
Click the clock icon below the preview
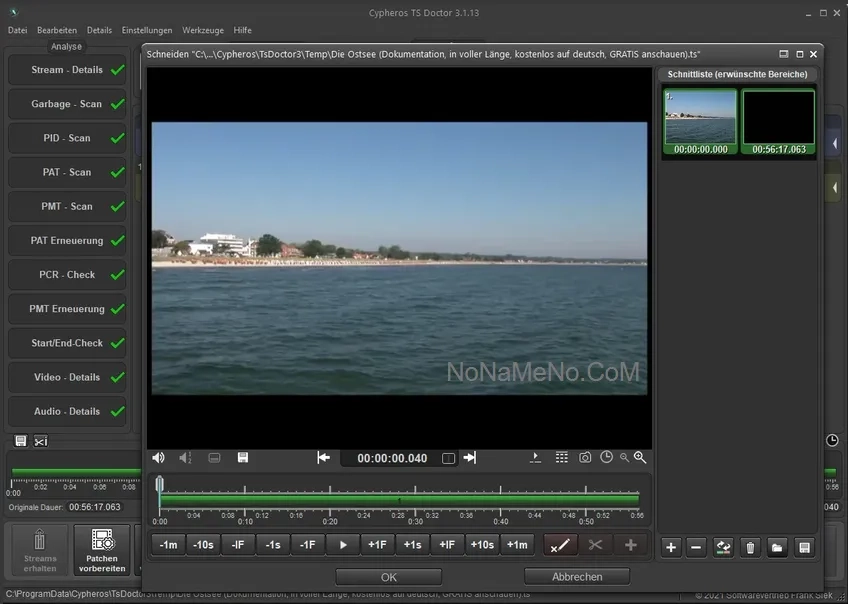click(606, 458)
